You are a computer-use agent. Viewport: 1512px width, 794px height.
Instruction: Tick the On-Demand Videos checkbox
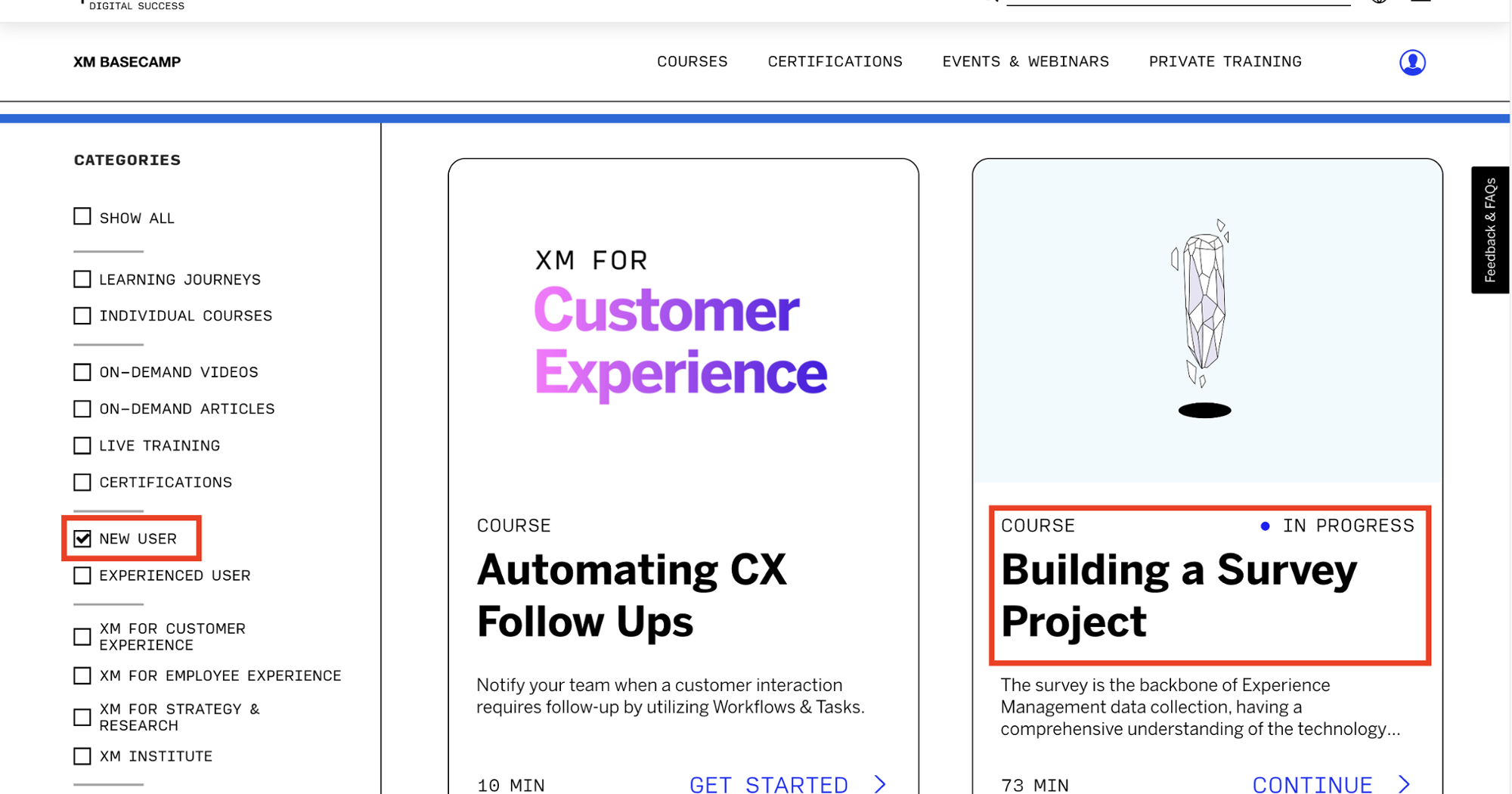[82, 372]
